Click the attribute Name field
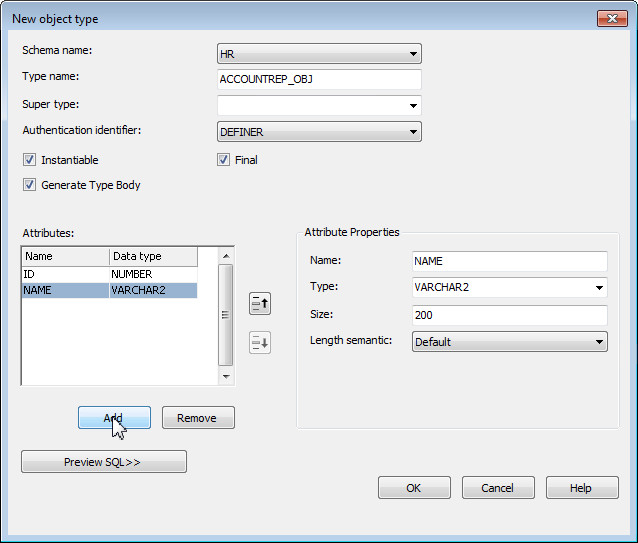Image resolution: width=638 pixels, height=543 pixels. 510,261
